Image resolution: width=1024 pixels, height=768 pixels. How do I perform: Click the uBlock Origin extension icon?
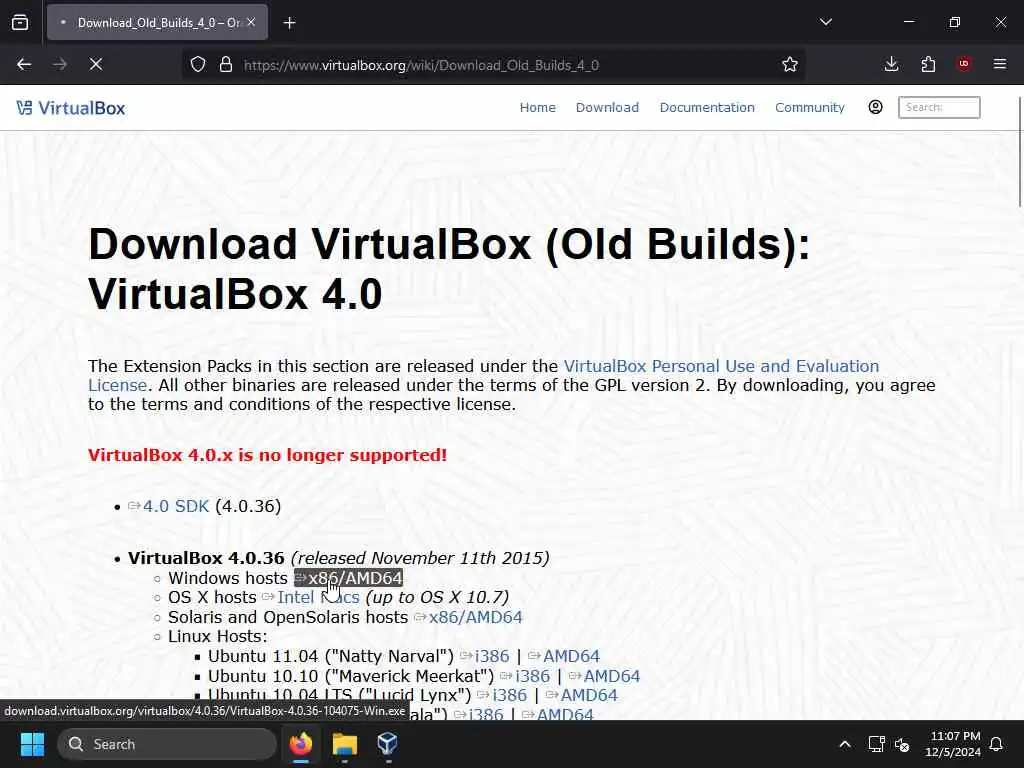964,64
